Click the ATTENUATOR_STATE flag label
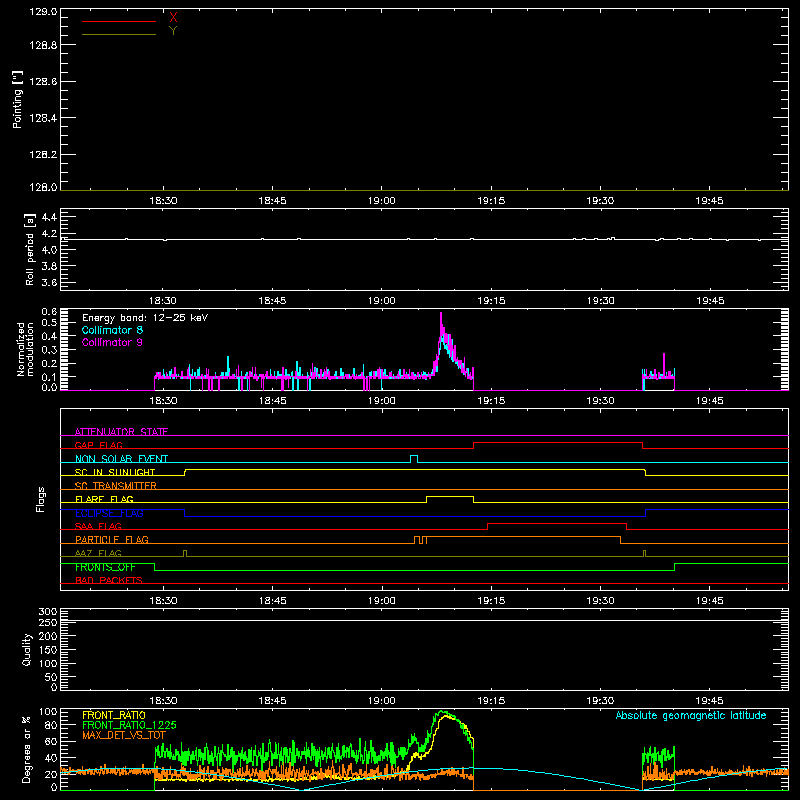The image size is (800, 800). pyautogui.click(x=121, y=432)
